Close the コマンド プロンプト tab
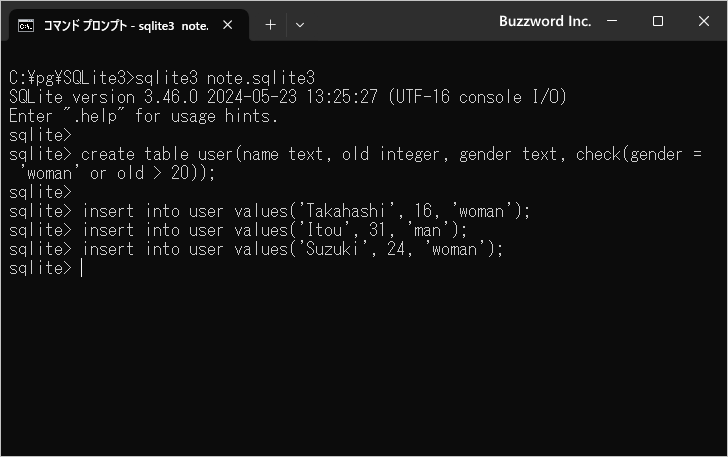 [231, 25]
